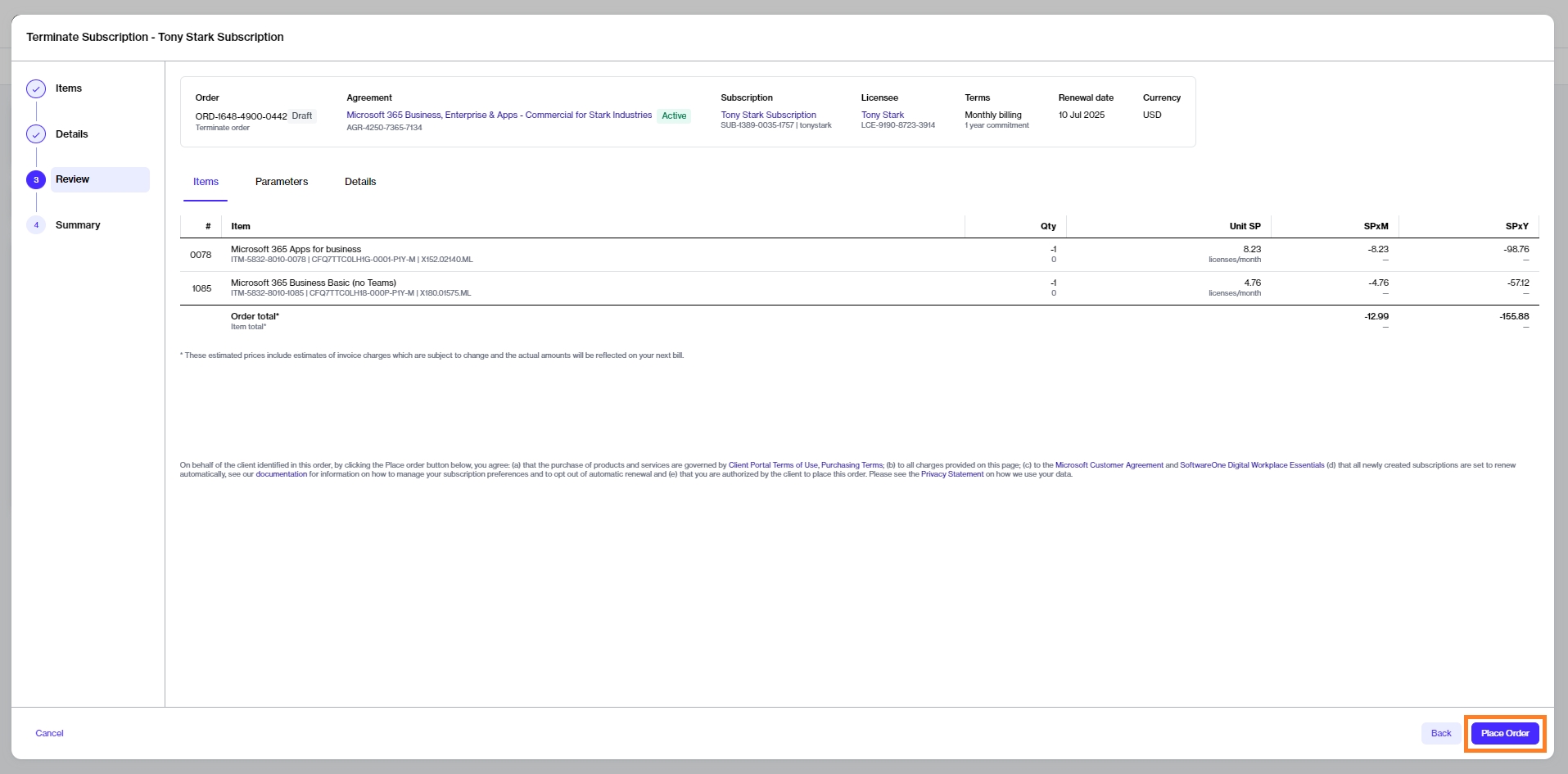
Task: Cancel the terminate subscription order
Action: tap(49, 733)
